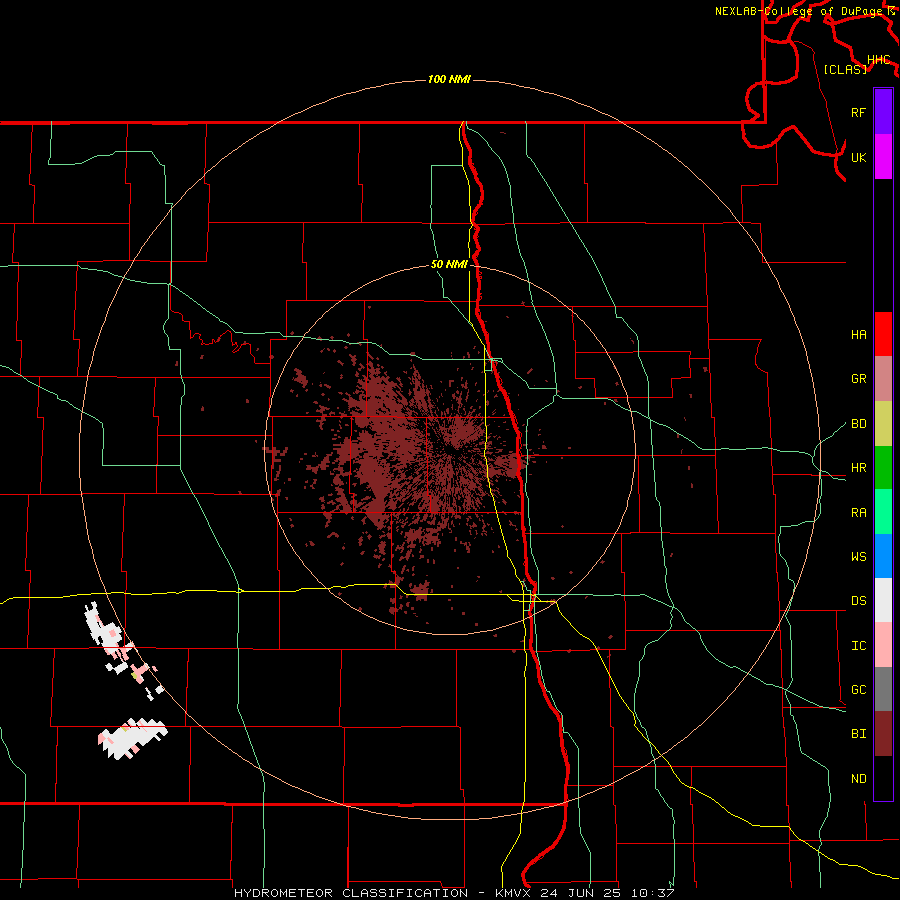Viewport: 900px width, 900px height.
Task: Click the "RA" legend label
Action: click(858, 513)
